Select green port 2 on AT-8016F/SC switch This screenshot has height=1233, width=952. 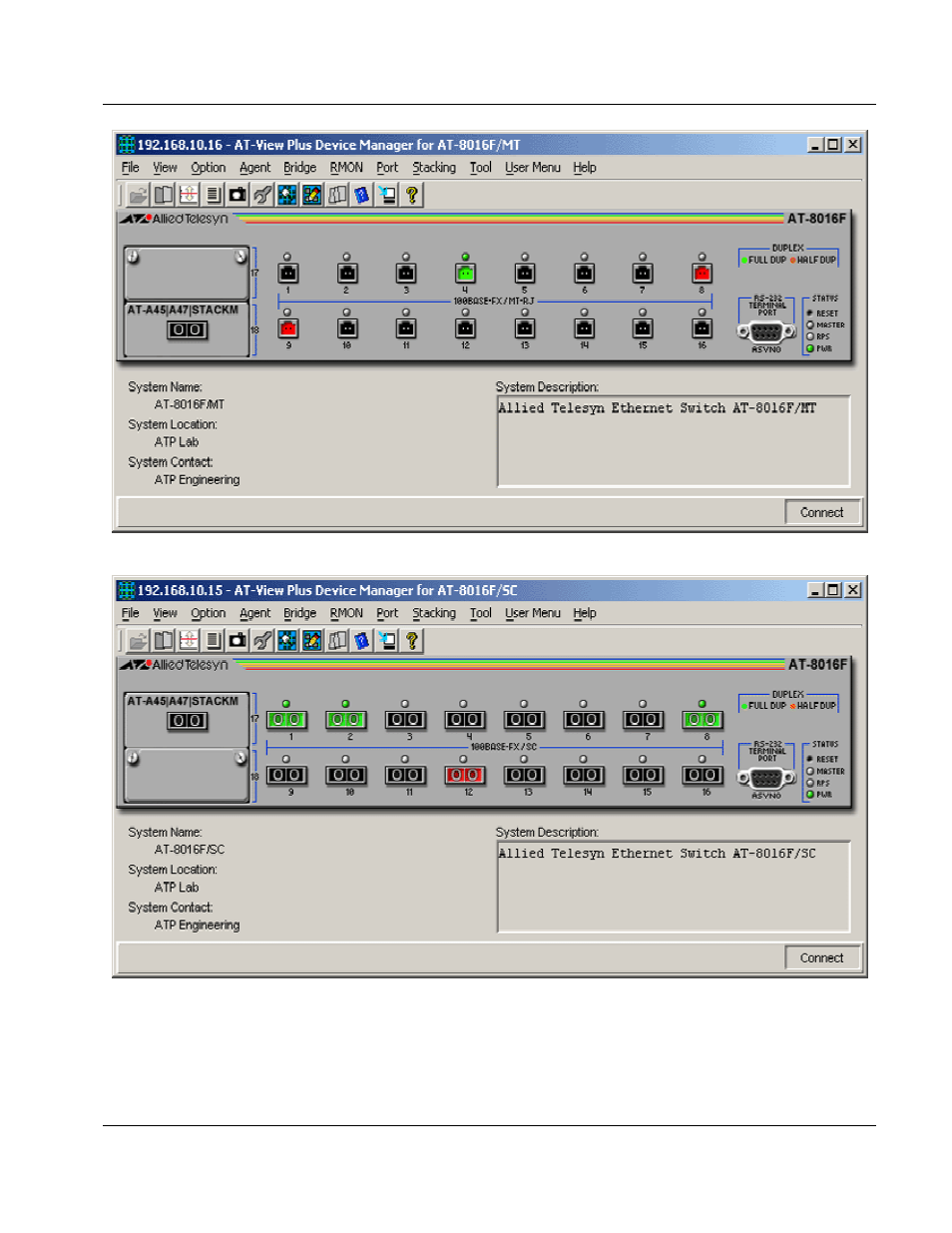coord(346,719)
